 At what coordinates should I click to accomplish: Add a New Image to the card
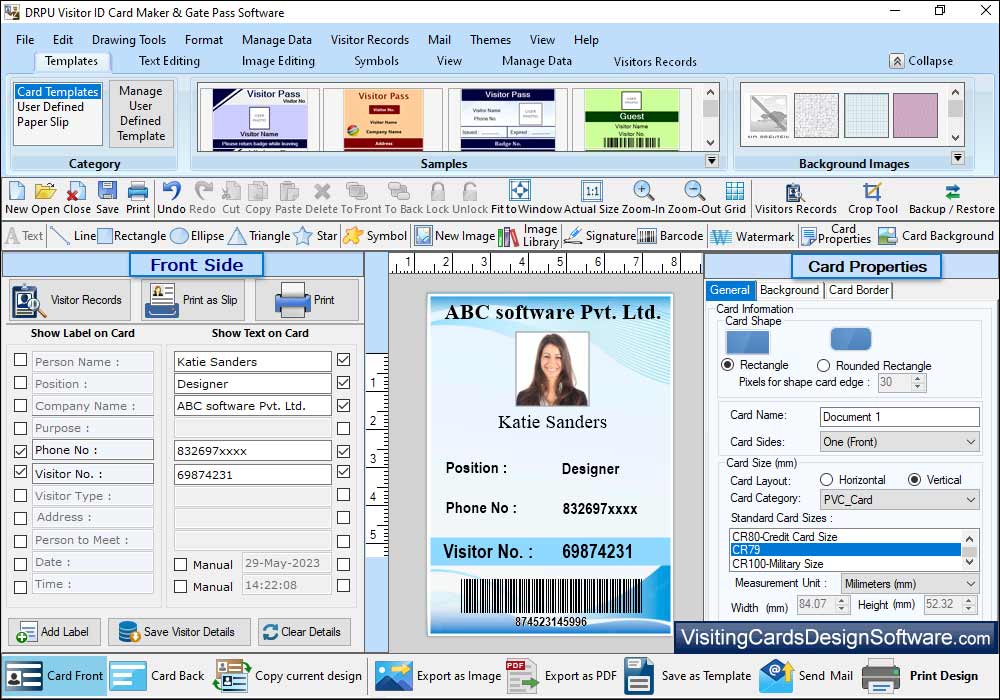click(455, 236)
